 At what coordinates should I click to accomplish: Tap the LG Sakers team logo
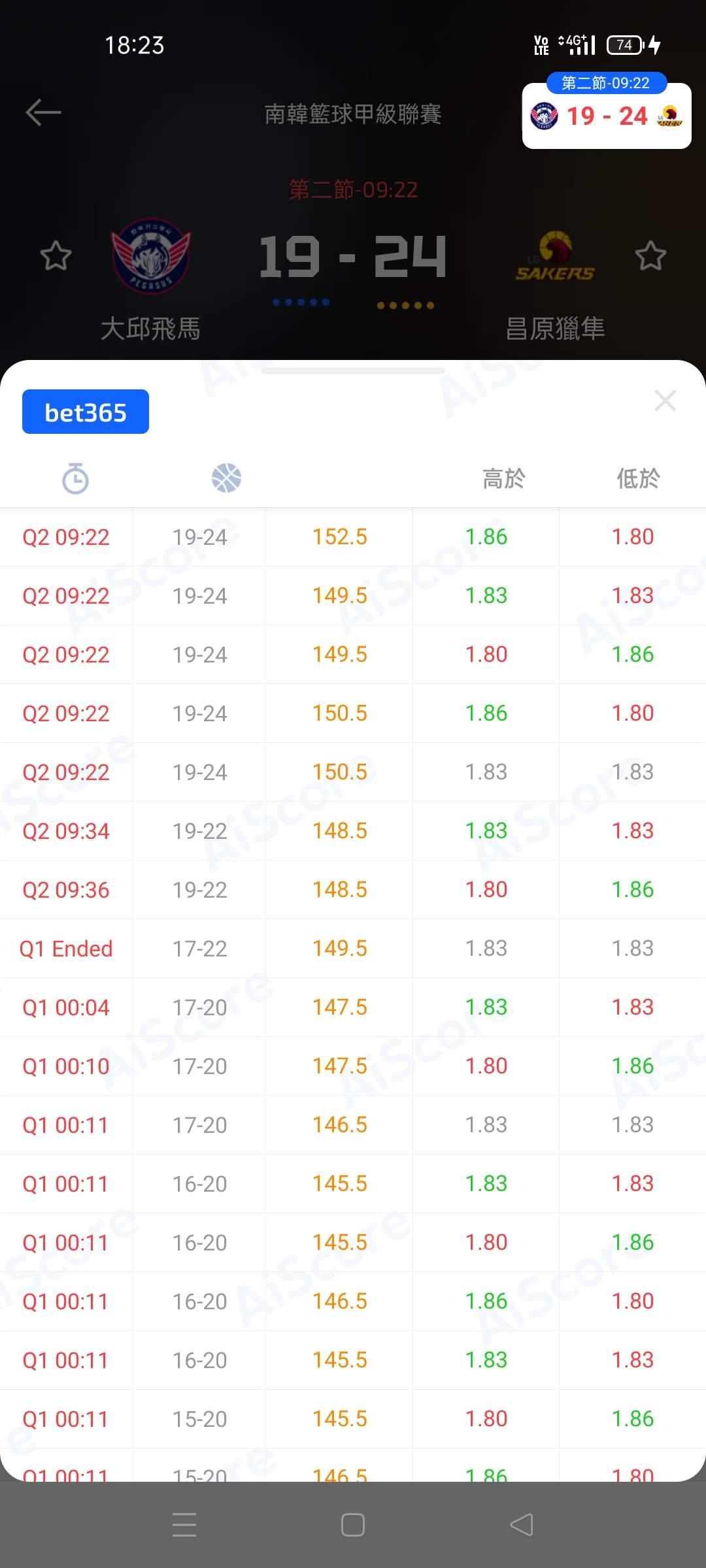[x=555, y=257]
